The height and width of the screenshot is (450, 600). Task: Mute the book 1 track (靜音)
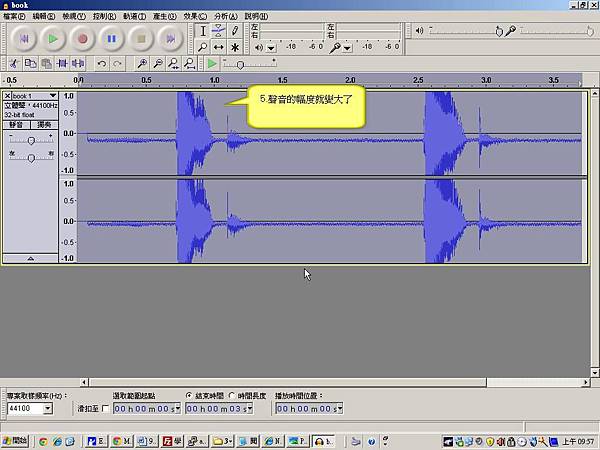point(17,125)
